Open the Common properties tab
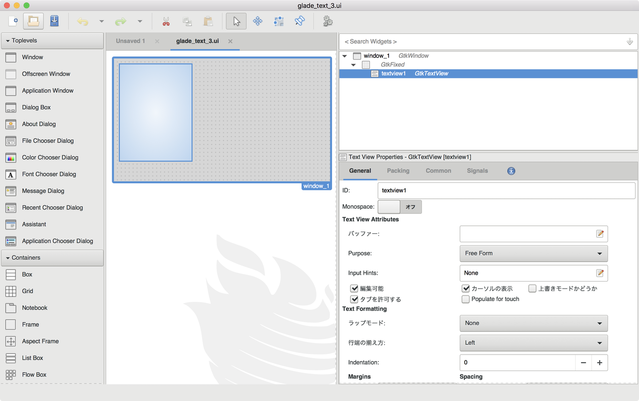The image size is (639, 401). coord(438,171)
